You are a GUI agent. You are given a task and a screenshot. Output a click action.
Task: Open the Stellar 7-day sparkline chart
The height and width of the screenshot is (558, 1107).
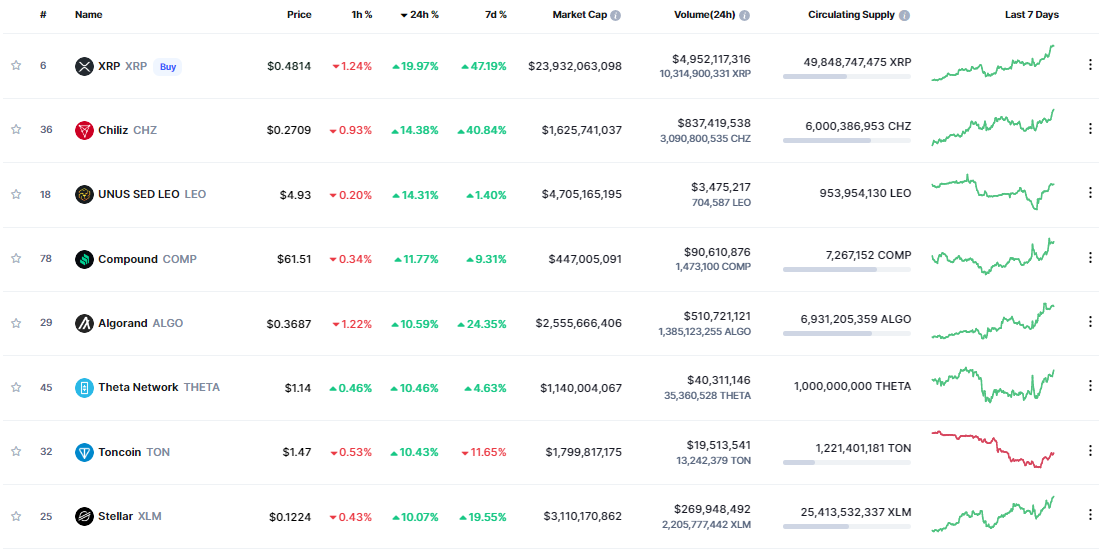coord(993,514)
